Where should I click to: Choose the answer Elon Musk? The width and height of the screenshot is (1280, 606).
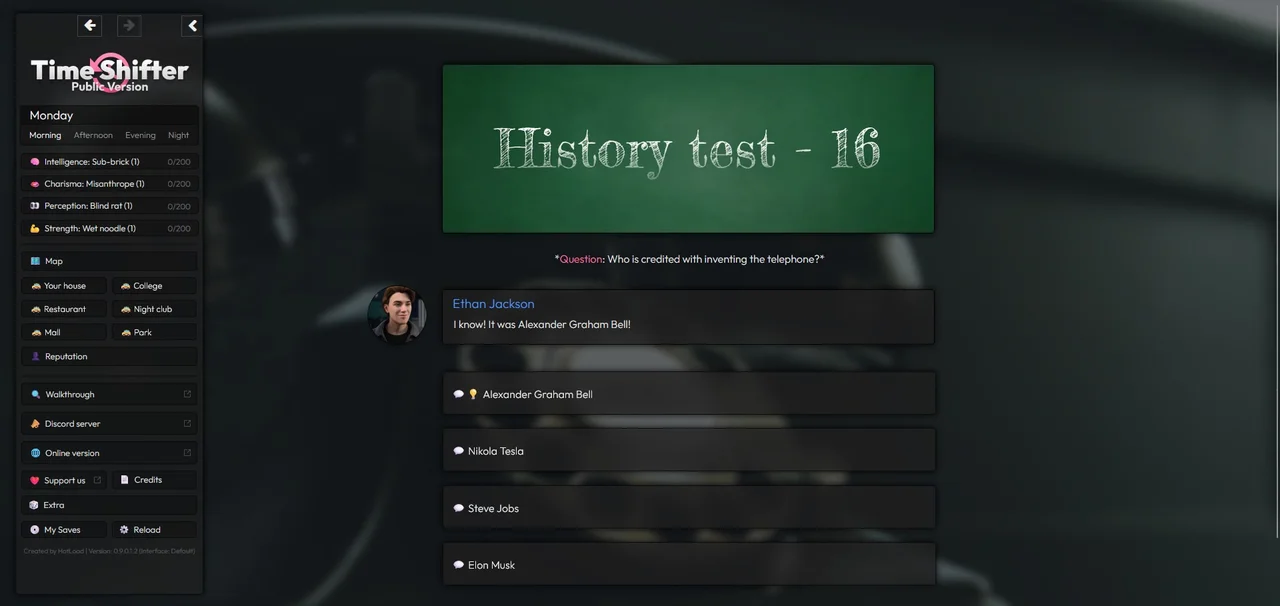coord(689,565)
